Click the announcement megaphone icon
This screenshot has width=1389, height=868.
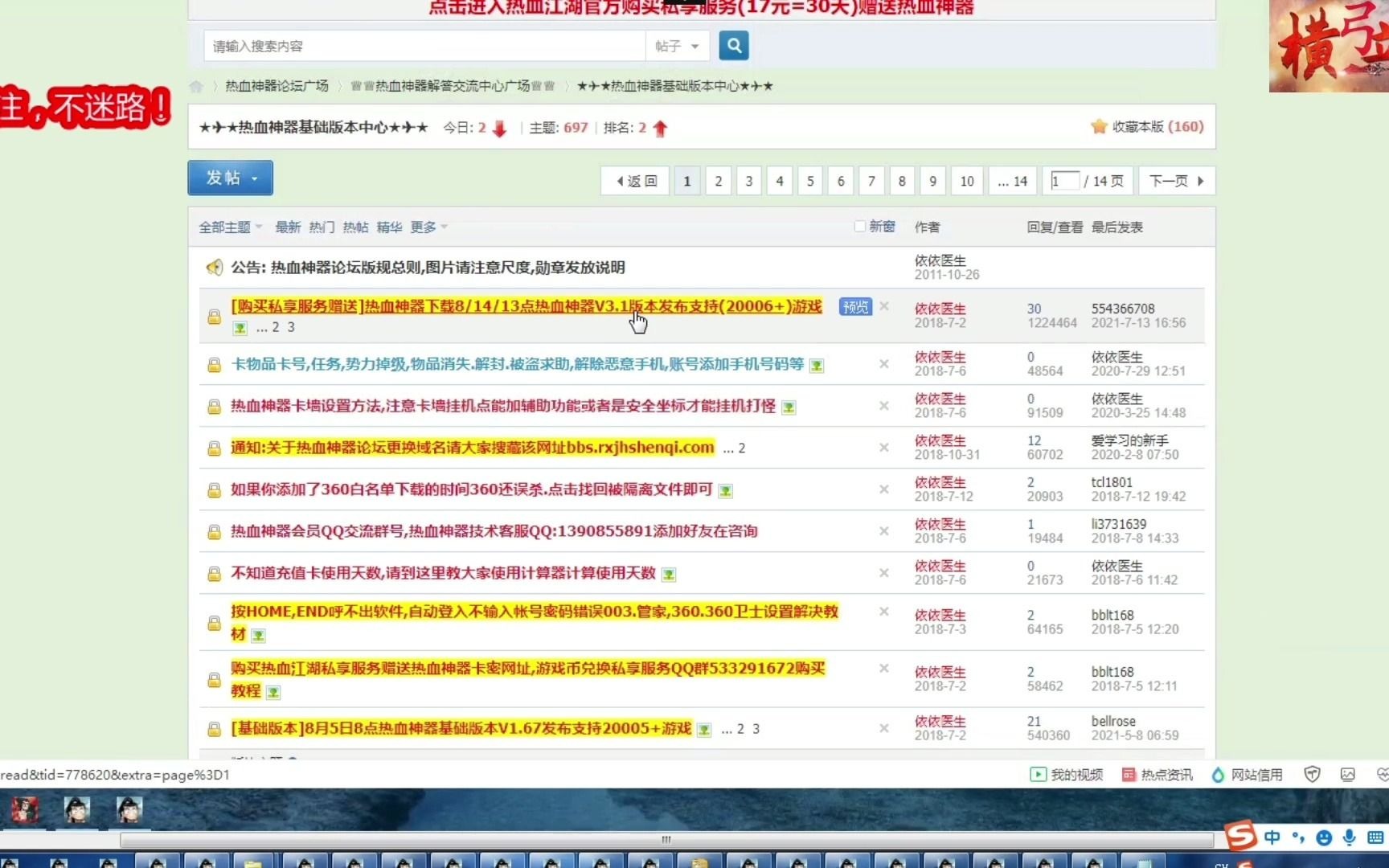click(214, 267)
